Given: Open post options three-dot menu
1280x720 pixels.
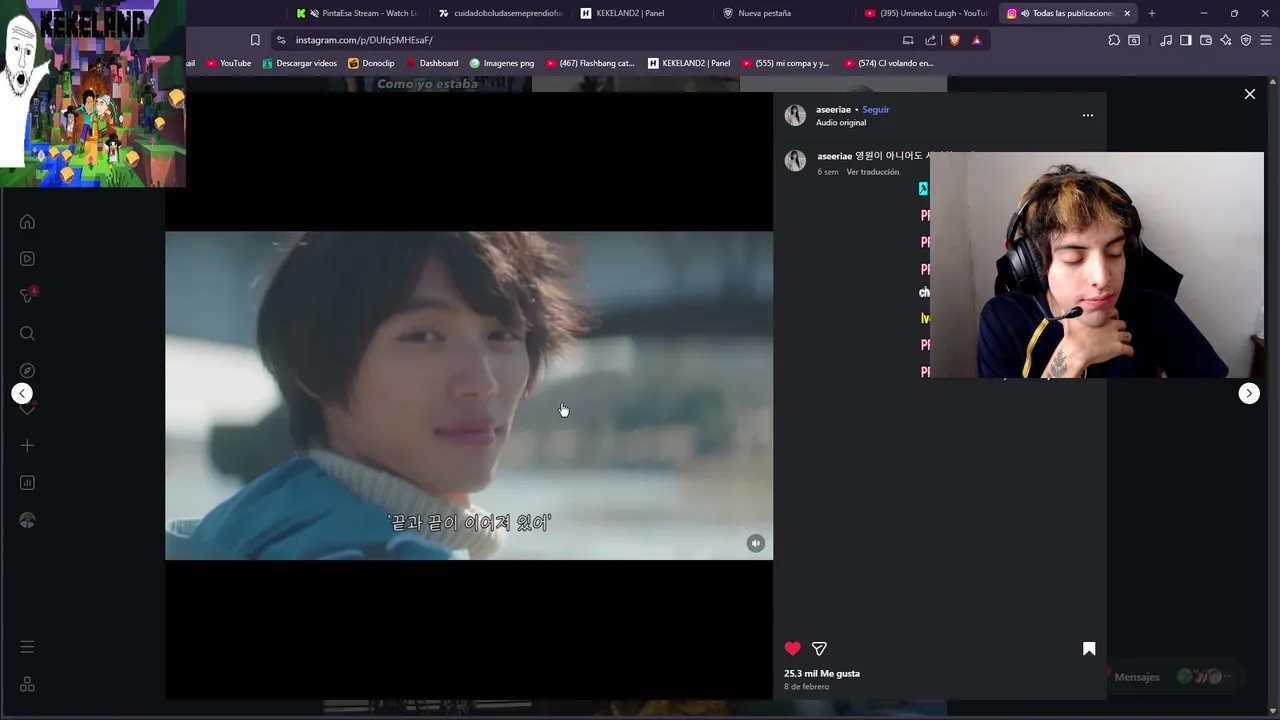Looking at the screenshot, I should [1088, 115].
